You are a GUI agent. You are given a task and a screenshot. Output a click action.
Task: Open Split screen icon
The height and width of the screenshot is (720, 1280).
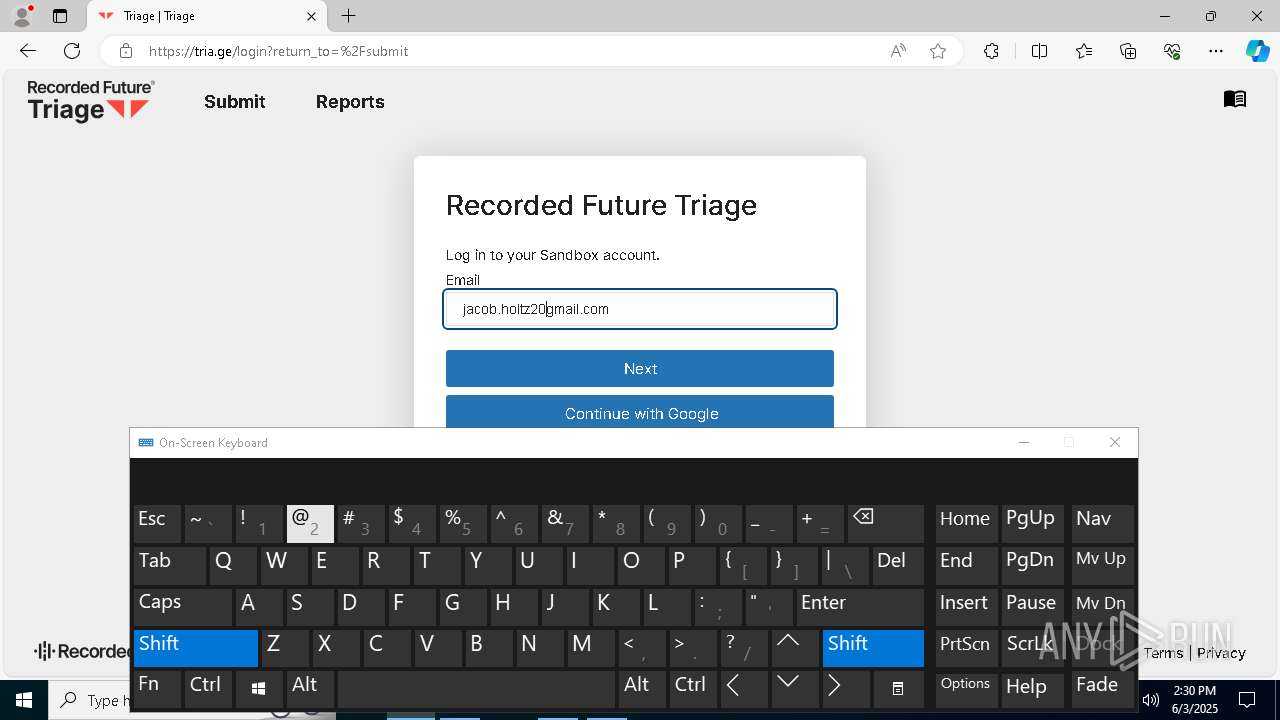tap(1039, 51)
